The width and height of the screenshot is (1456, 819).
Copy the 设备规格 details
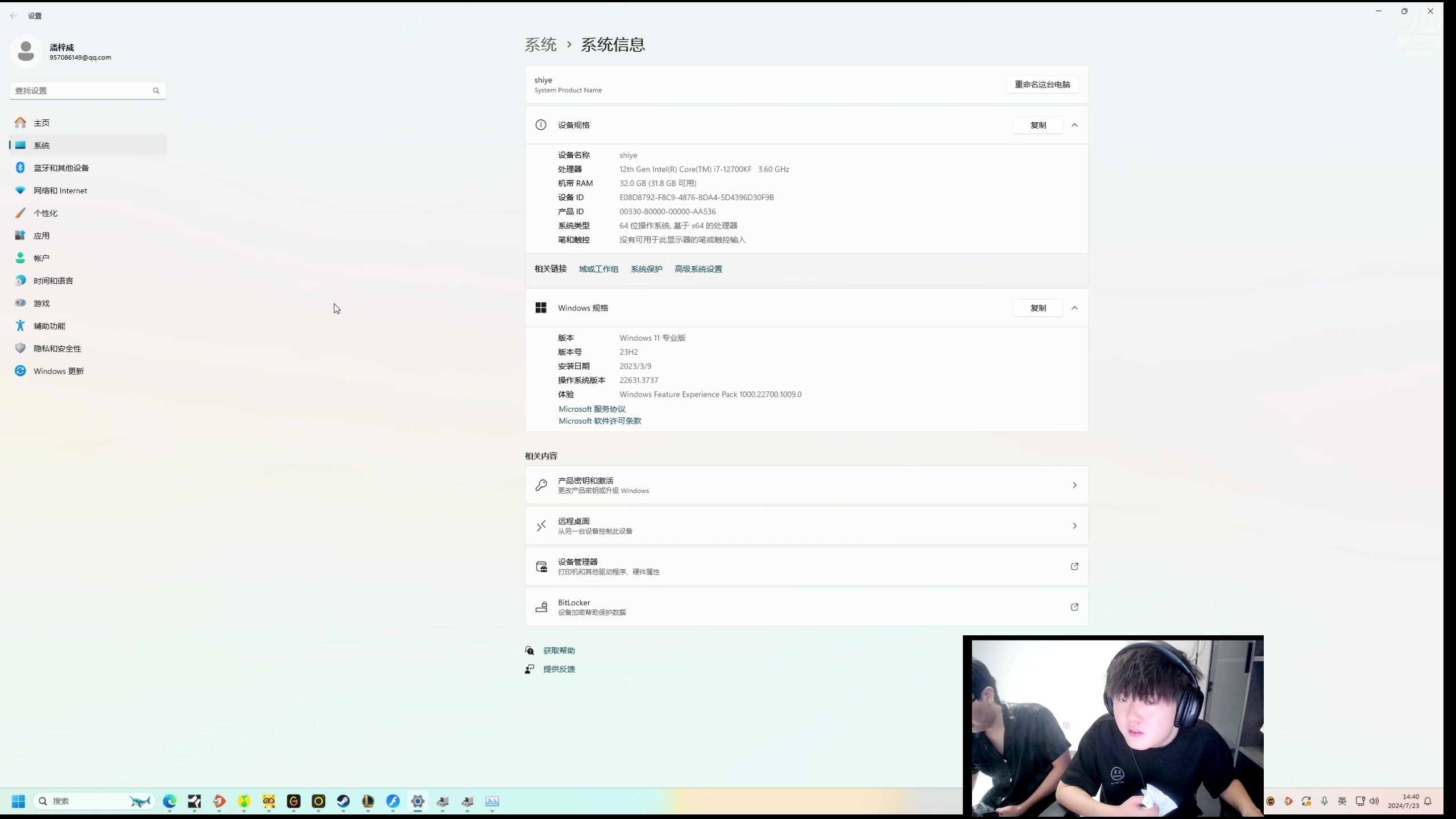point(1038,125)
